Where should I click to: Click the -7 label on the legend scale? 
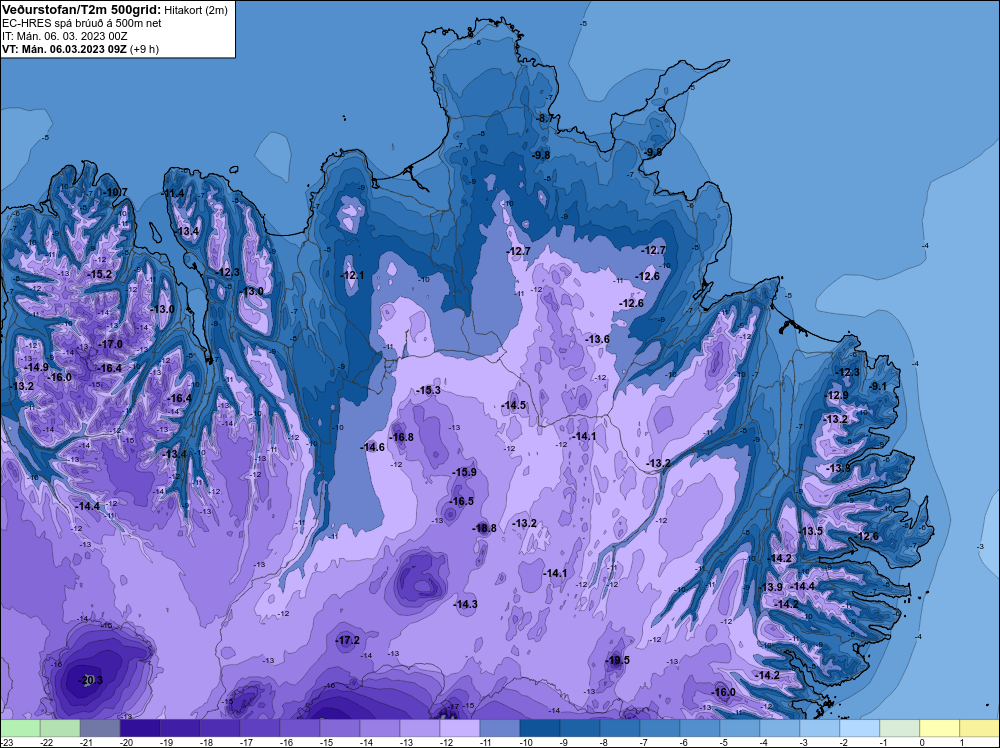(x=645, y=742)
